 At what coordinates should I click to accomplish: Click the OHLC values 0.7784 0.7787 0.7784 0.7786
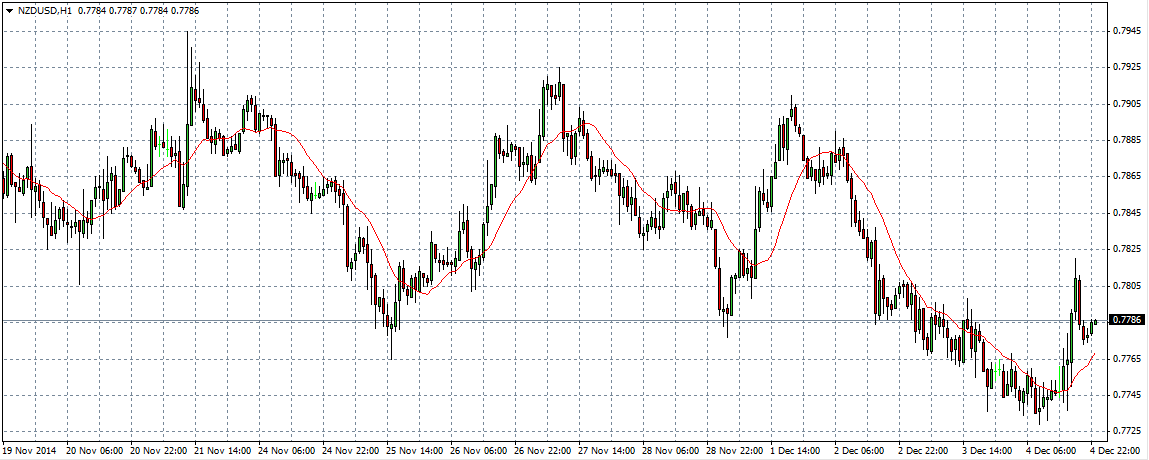(x=138, y=11)
